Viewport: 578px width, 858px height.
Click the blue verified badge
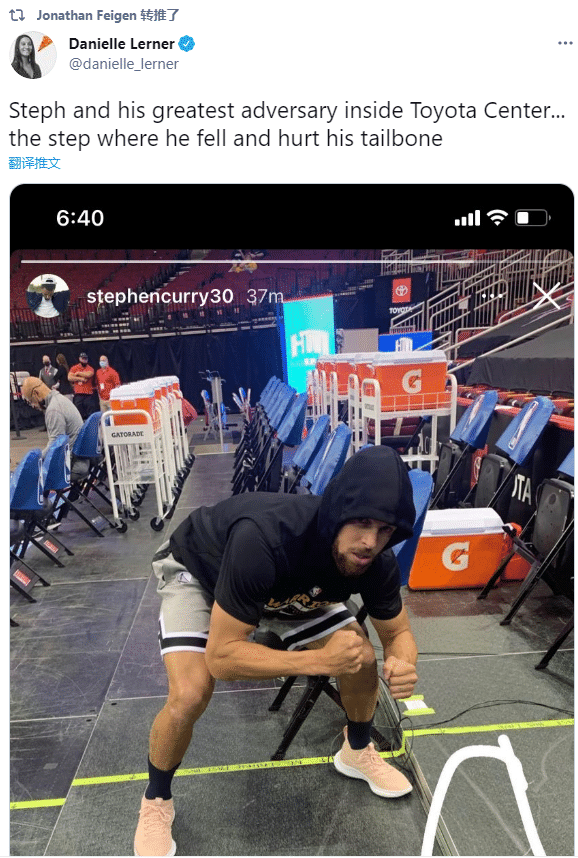(187, 43)
